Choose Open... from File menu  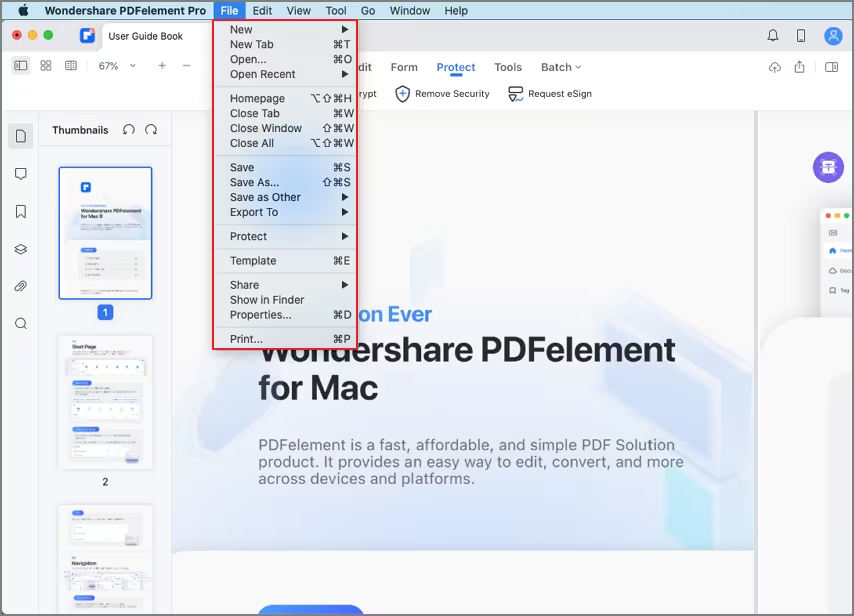(x=286, y=59)
